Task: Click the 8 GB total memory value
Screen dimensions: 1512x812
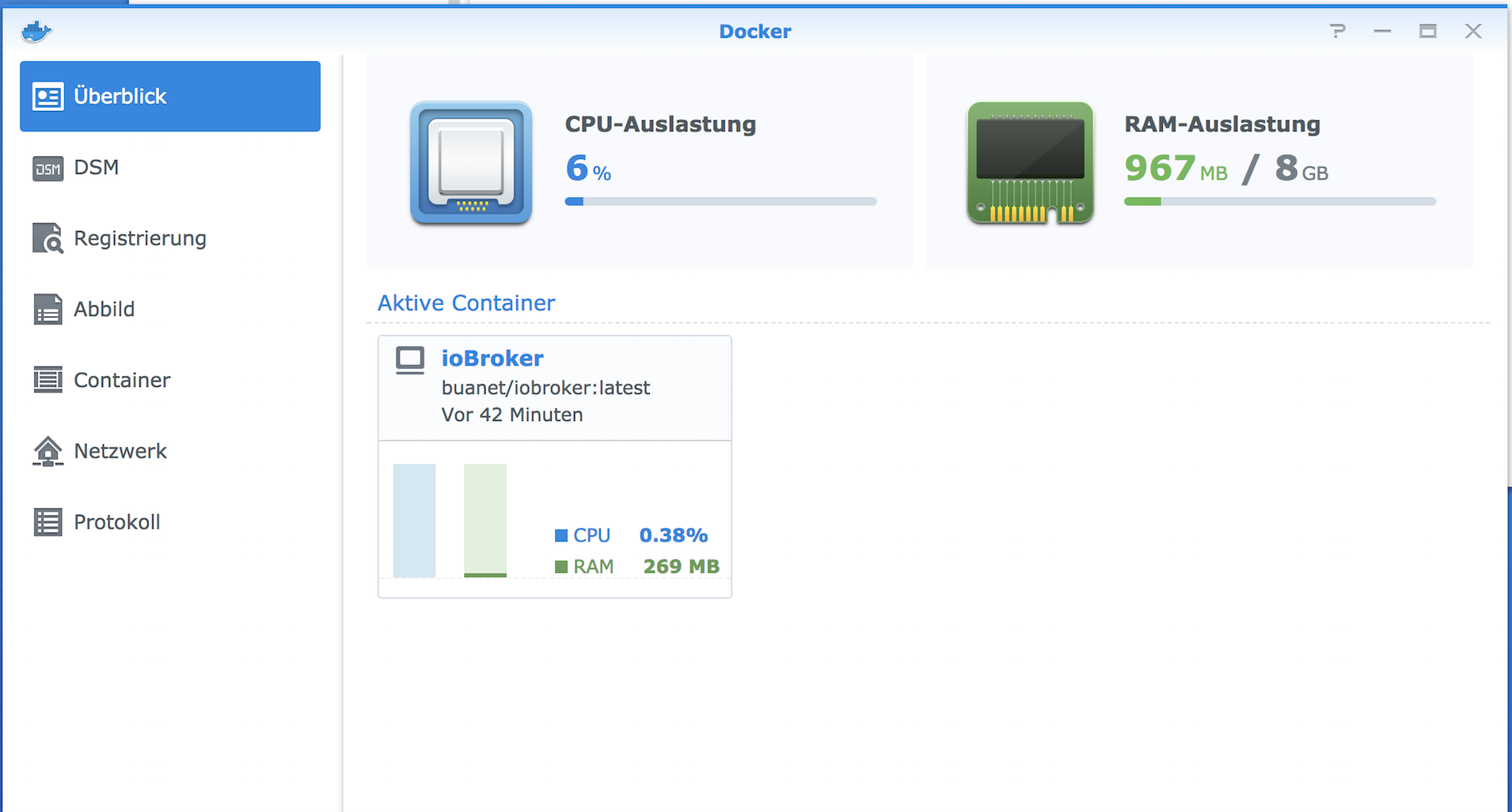Action: (1301, 169)
